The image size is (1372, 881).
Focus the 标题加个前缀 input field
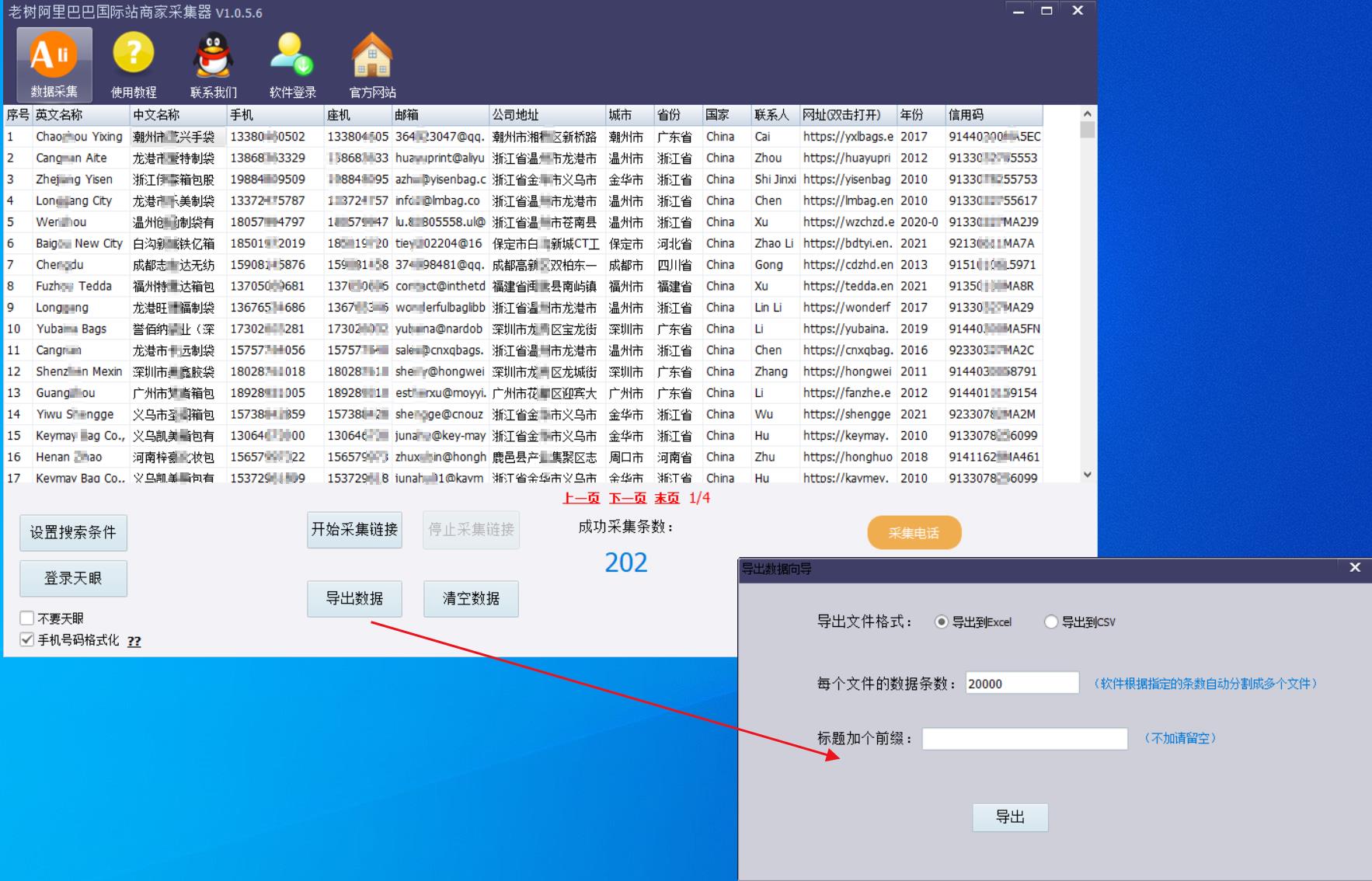pyautogui.click(x=1025, y=738)
